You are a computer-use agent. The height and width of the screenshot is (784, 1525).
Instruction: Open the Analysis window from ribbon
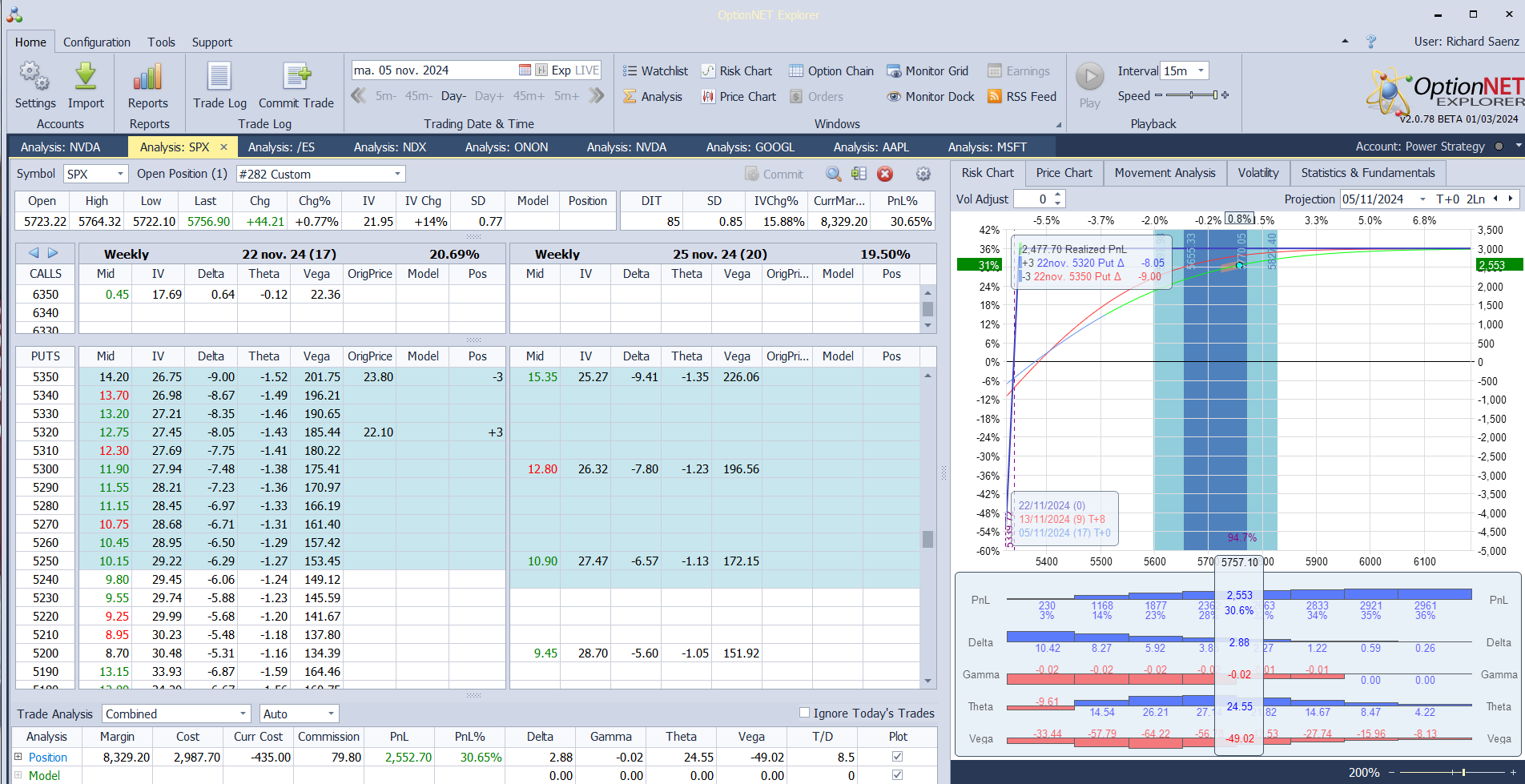pos(653,97)
